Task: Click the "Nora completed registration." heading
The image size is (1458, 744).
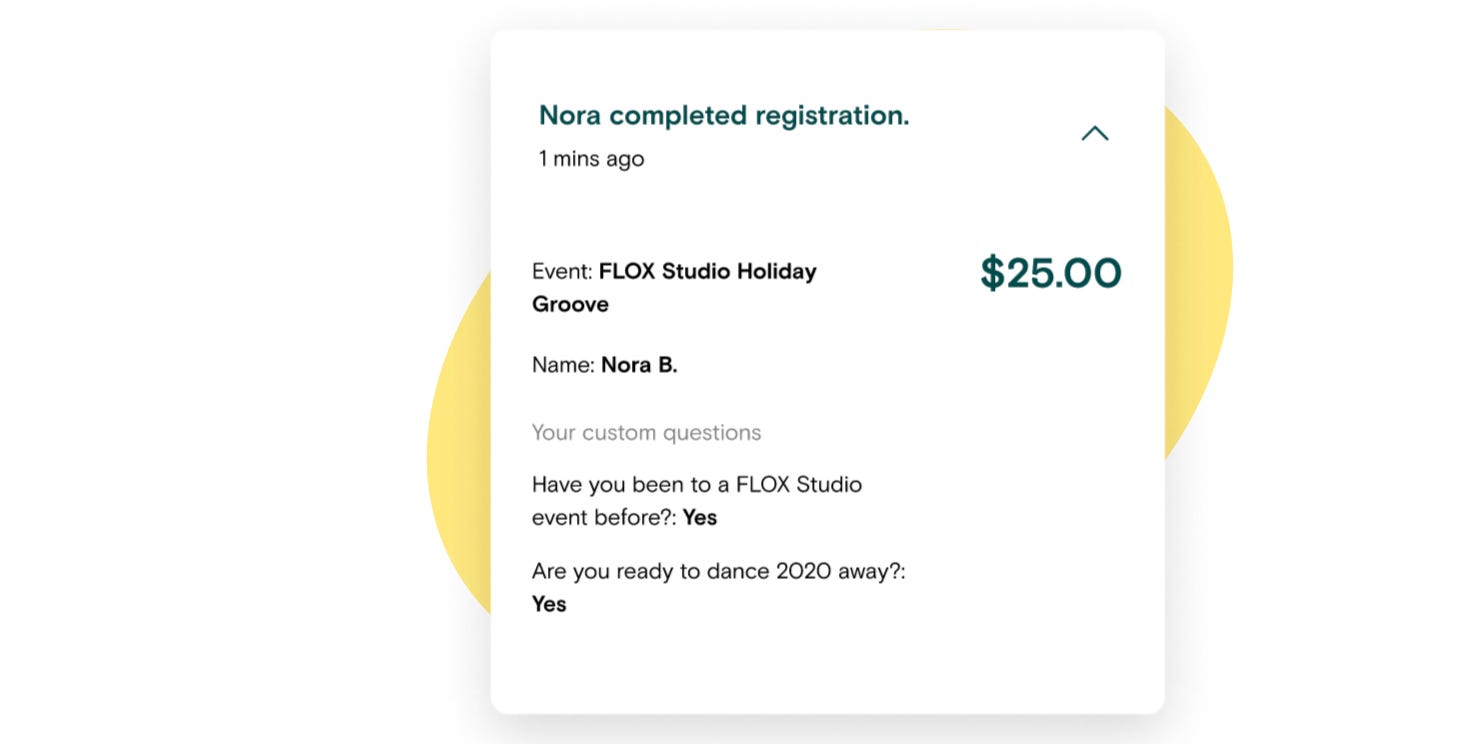Action: pos(723,116)
